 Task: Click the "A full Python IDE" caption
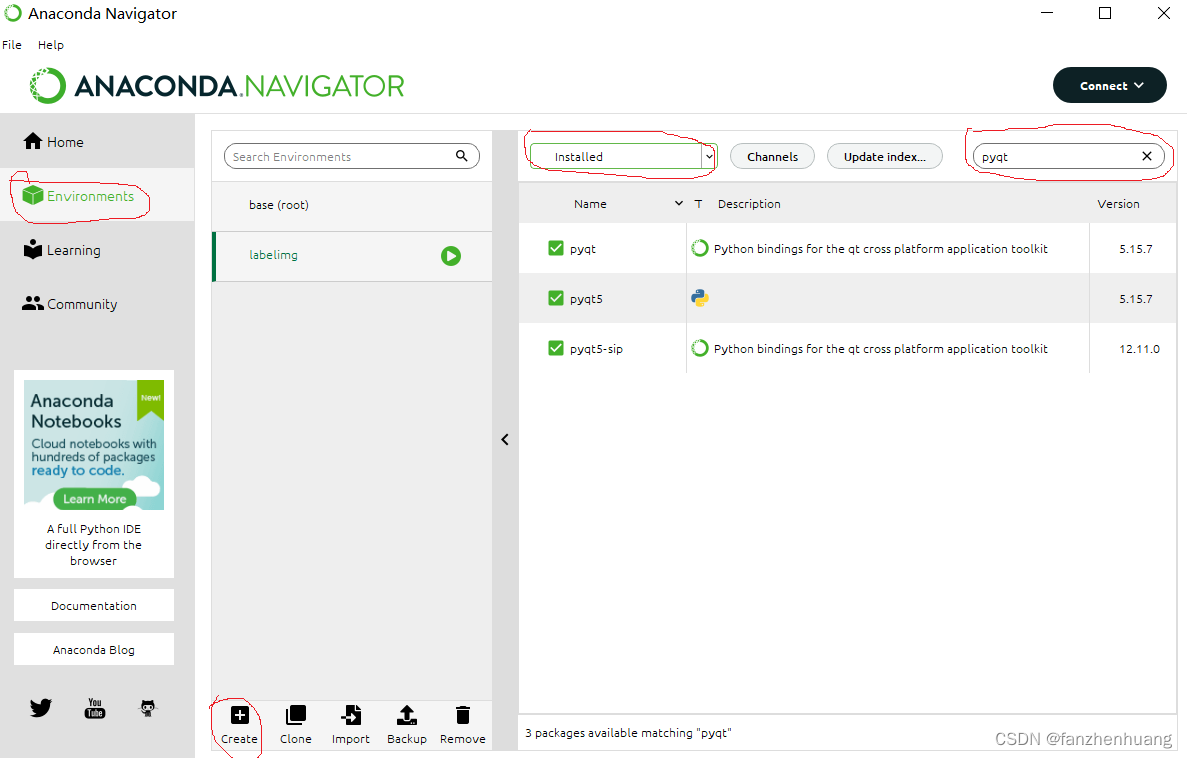(x=93, y=544)
